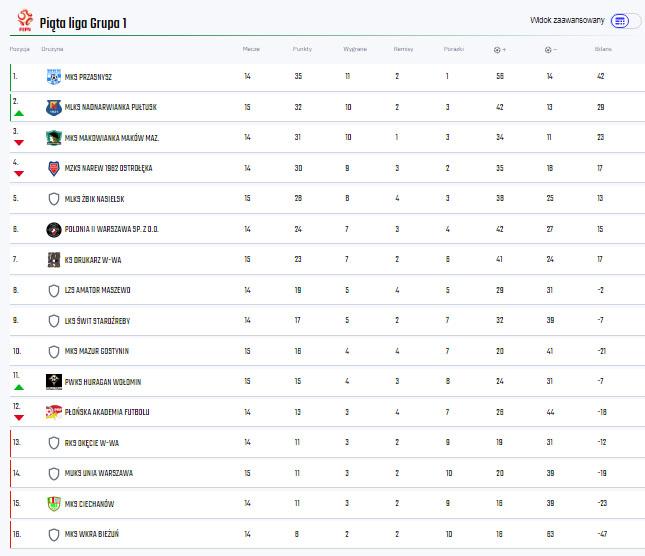Click the Bilans column header
Viewport: 645px width, 556px height.
(602, 48)
